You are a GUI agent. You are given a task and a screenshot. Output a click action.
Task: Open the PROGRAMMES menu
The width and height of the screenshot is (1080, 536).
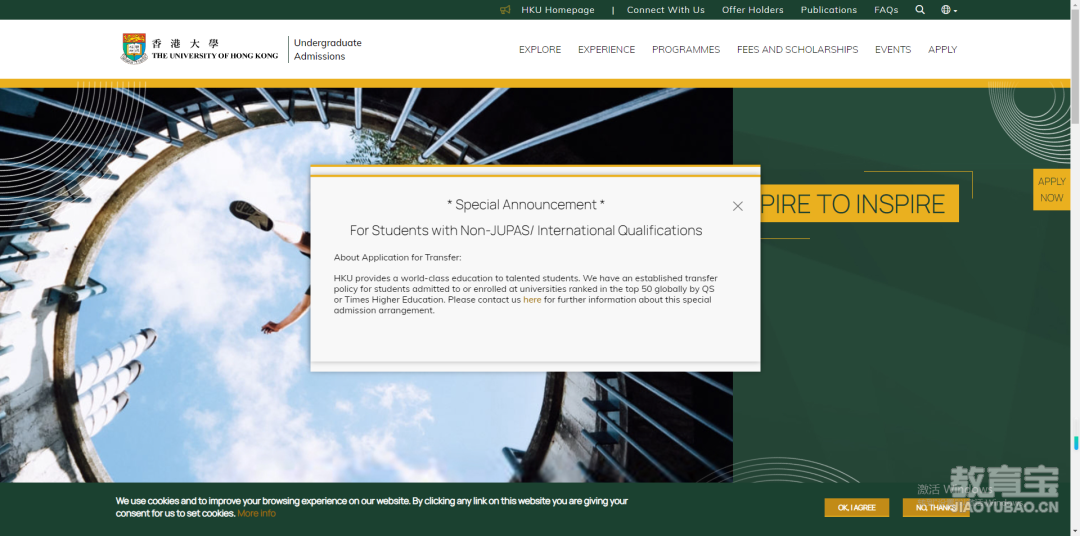686,50
